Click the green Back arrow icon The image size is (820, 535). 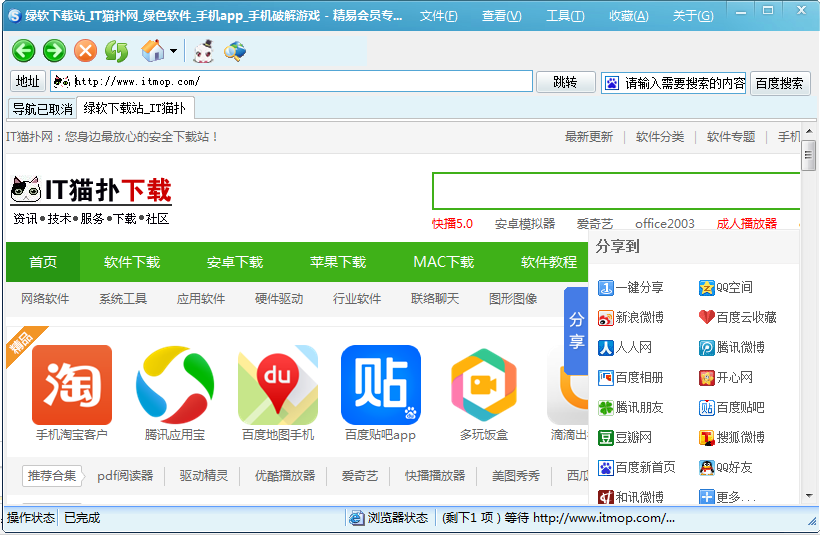click(x=24, y=51)
